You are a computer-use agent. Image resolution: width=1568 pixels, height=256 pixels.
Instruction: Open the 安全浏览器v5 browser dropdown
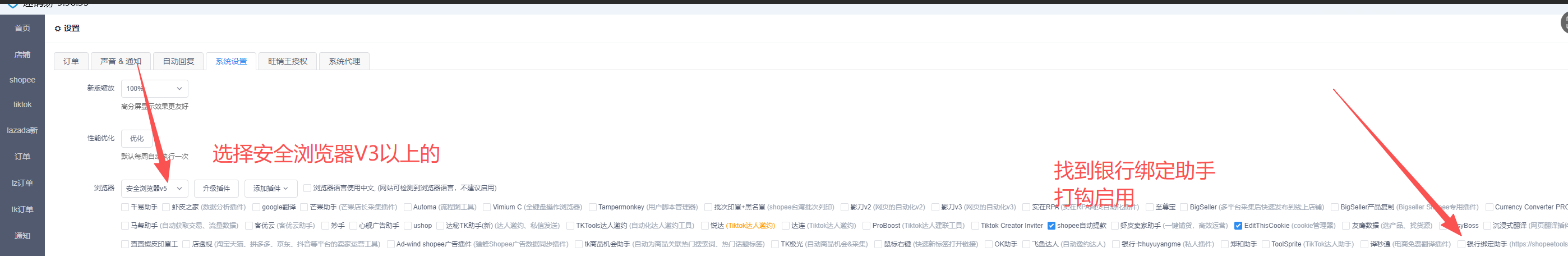tap(155, 188)
